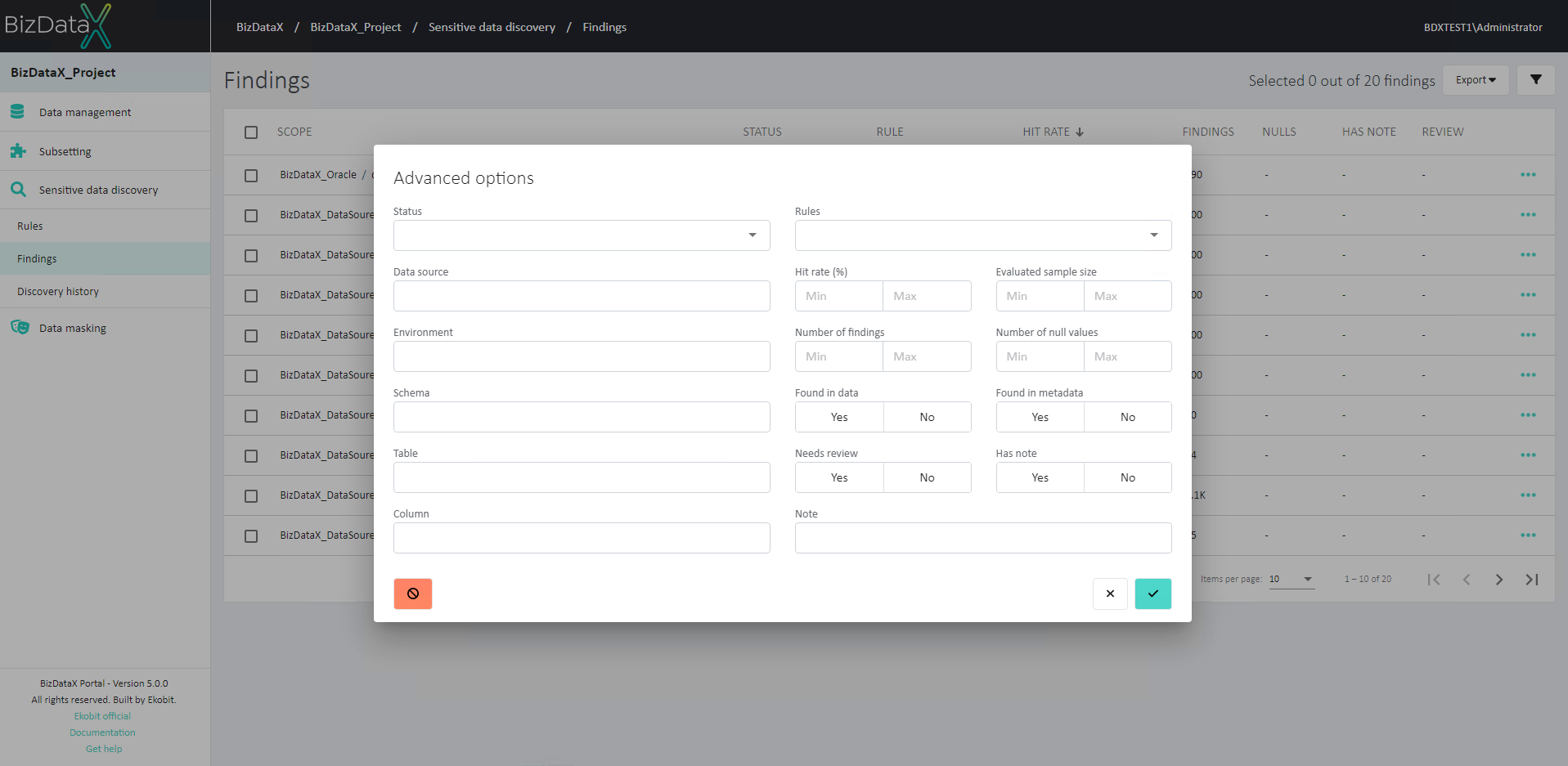Open the Sensitive data discovery menu item
Screen dimensions: 1568x766
coord(105,190)
